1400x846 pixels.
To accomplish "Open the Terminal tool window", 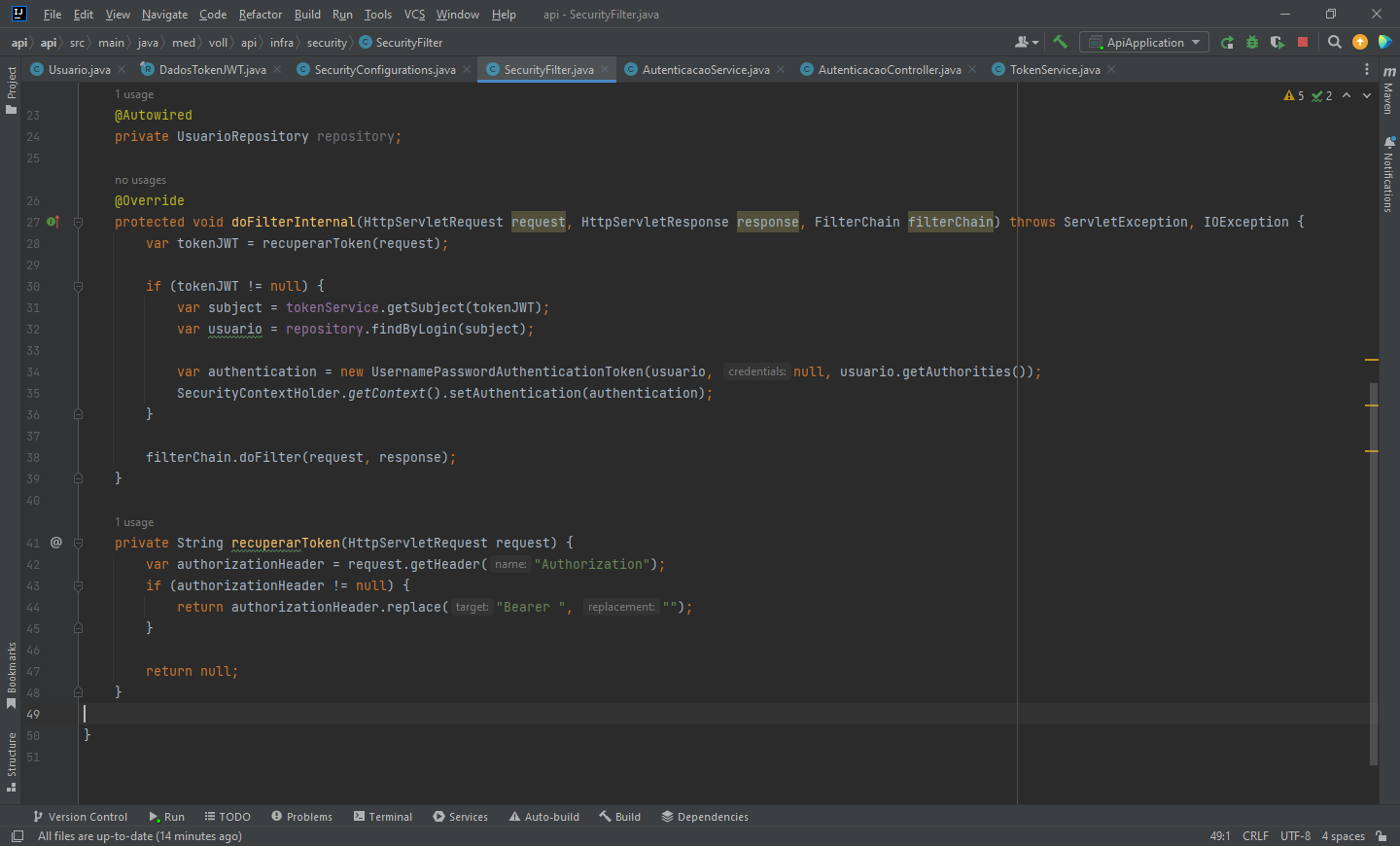I will click(x=383, y=817).
